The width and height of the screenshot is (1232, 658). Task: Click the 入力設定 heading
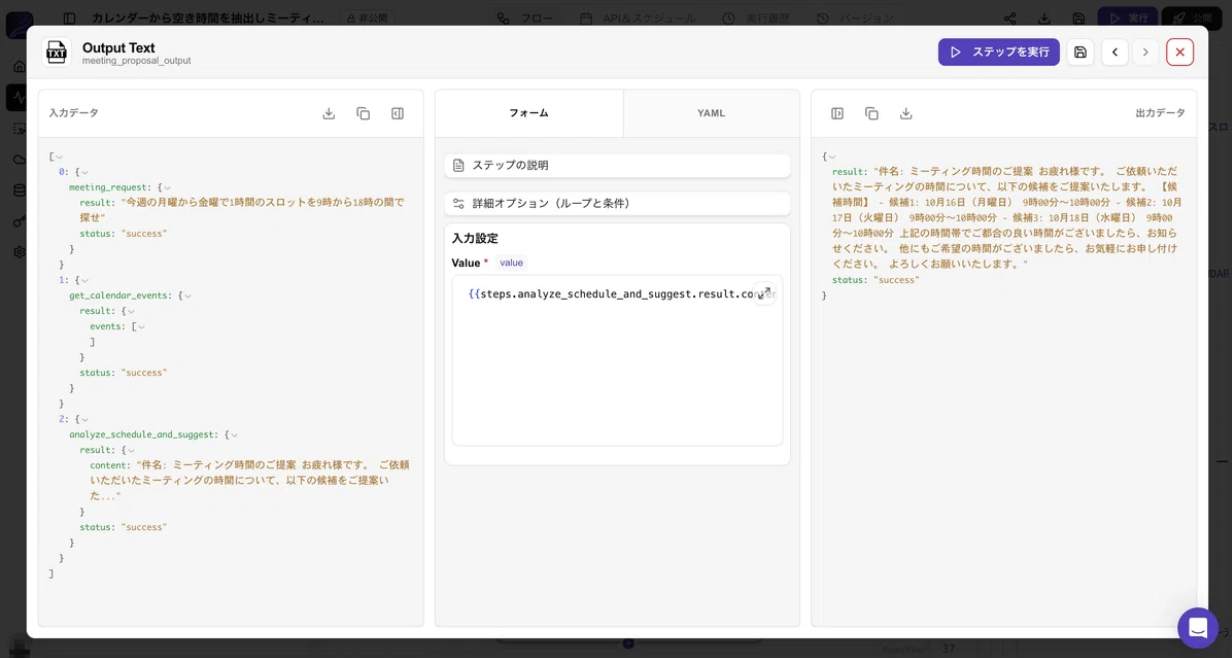click(475, 238)
